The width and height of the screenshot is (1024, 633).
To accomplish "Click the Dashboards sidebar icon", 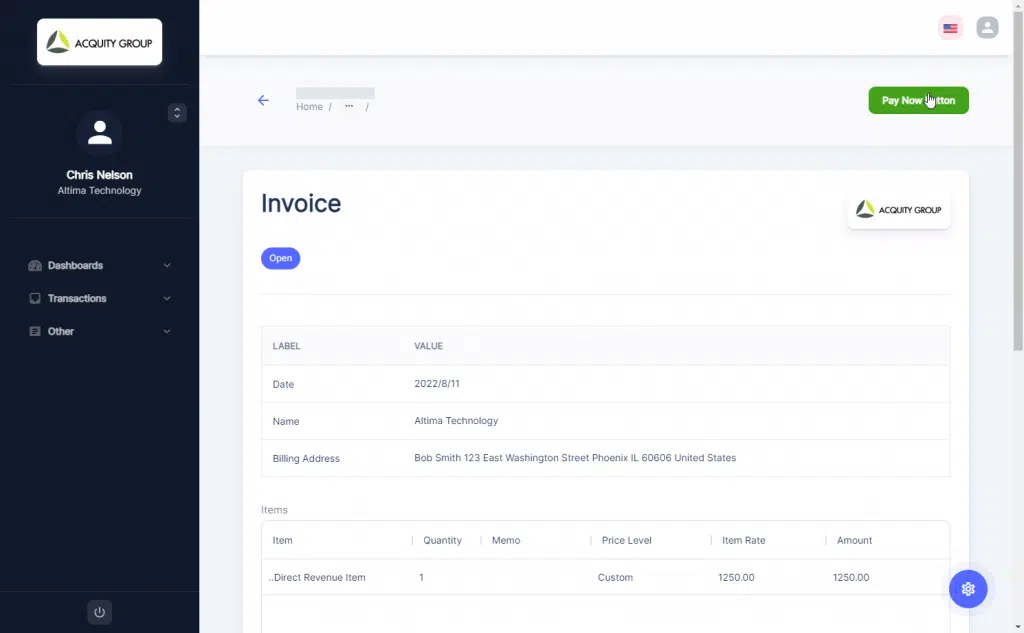I will pyautogui.click(x=35, y=266).
